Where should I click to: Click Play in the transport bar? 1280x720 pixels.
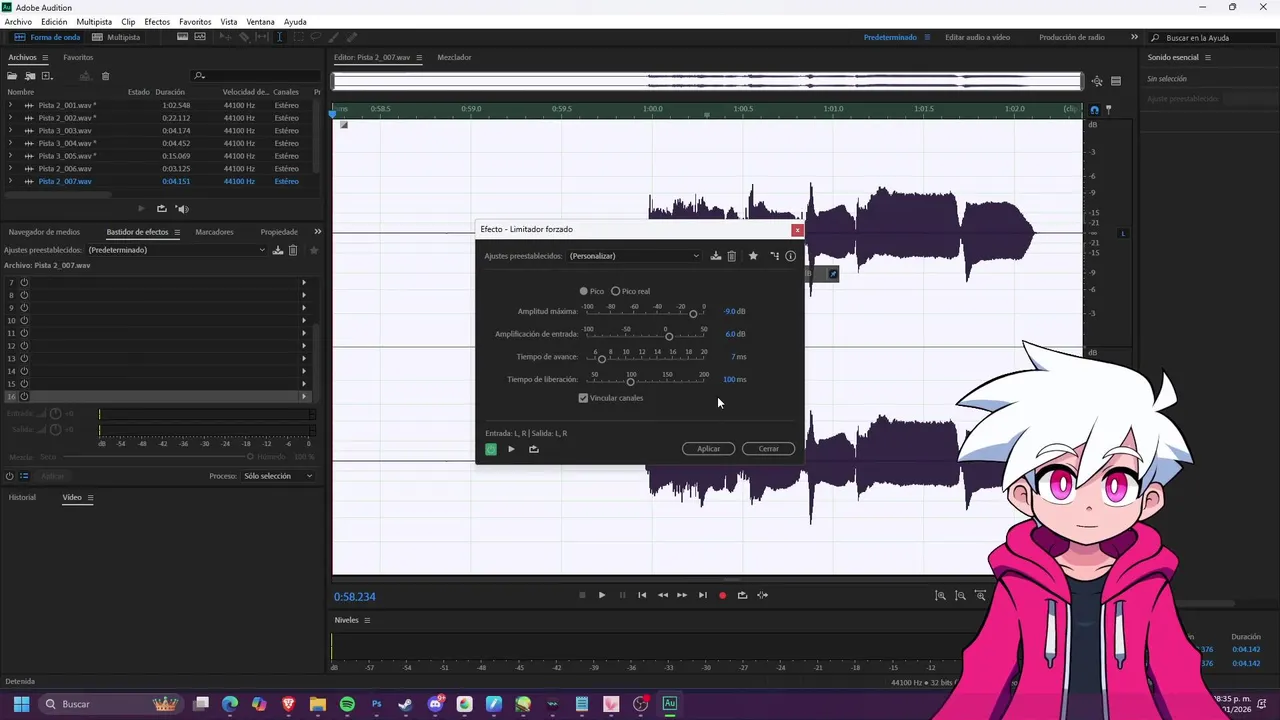pyautogui.click(x=602, y=595)
